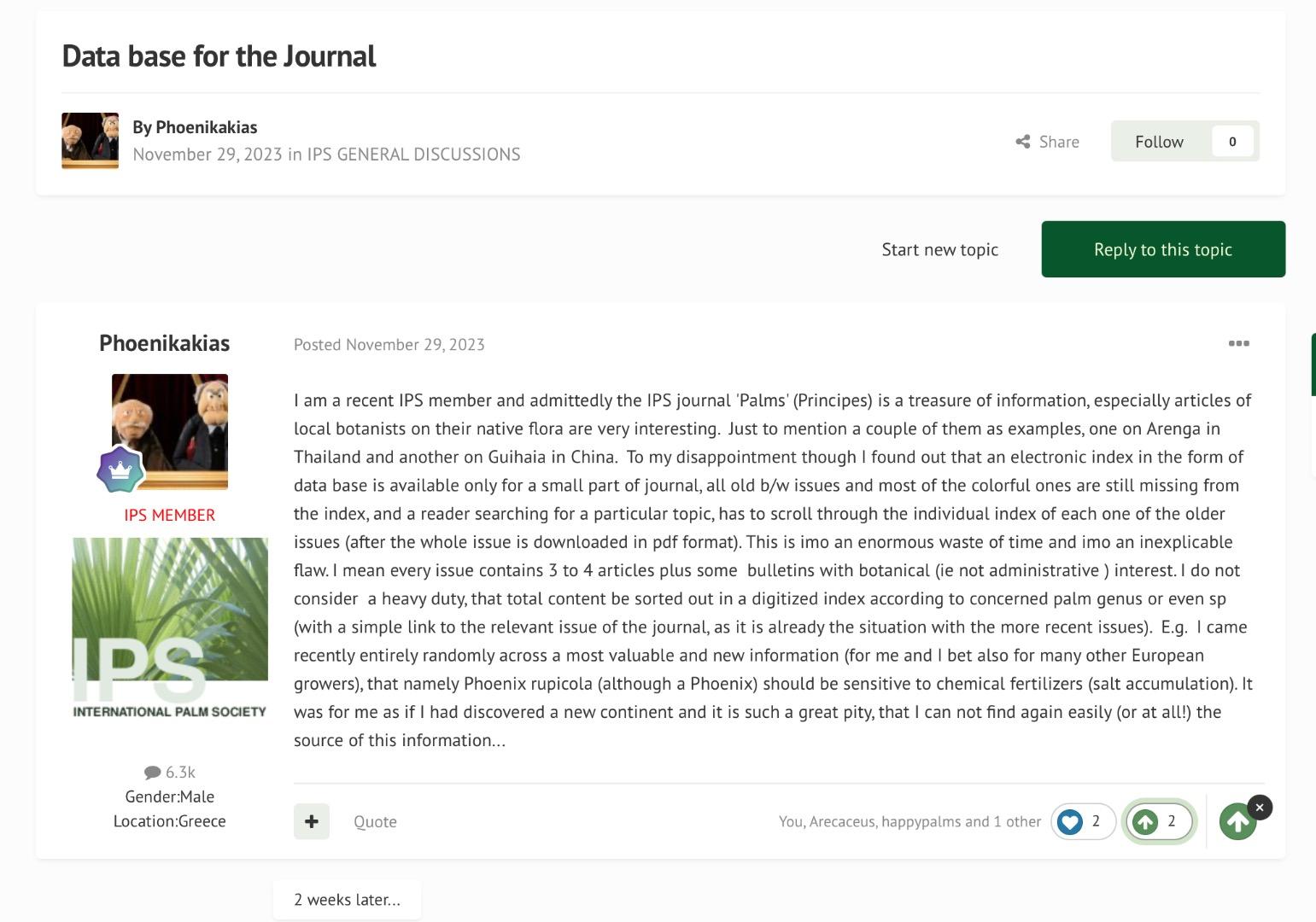Click the rank crown badge icon
1316x922 pixels.
[120, 469]
